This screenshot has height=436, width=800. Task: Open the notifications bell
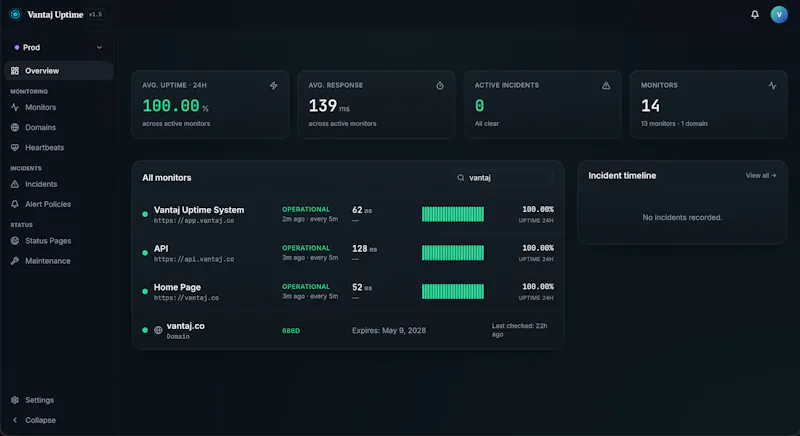click(755, 14)
